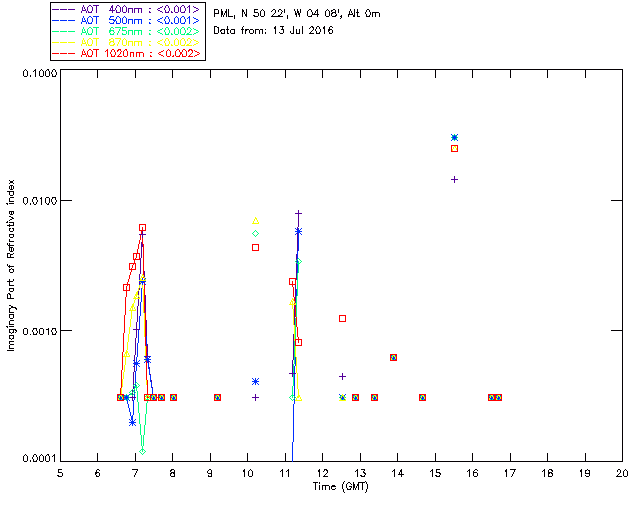
Task: Select the purple plus marker at time 12.5
Action: (x=342, y=376)
